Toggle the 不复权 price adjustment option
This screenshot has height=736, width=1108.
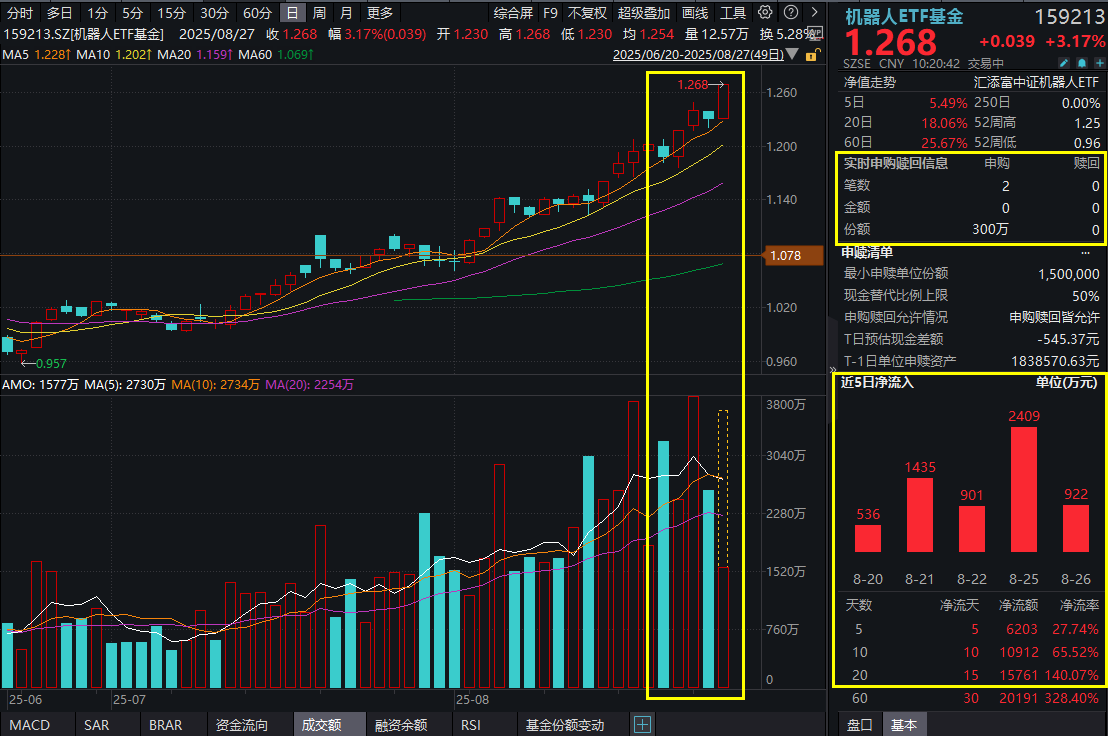(587, 13)
